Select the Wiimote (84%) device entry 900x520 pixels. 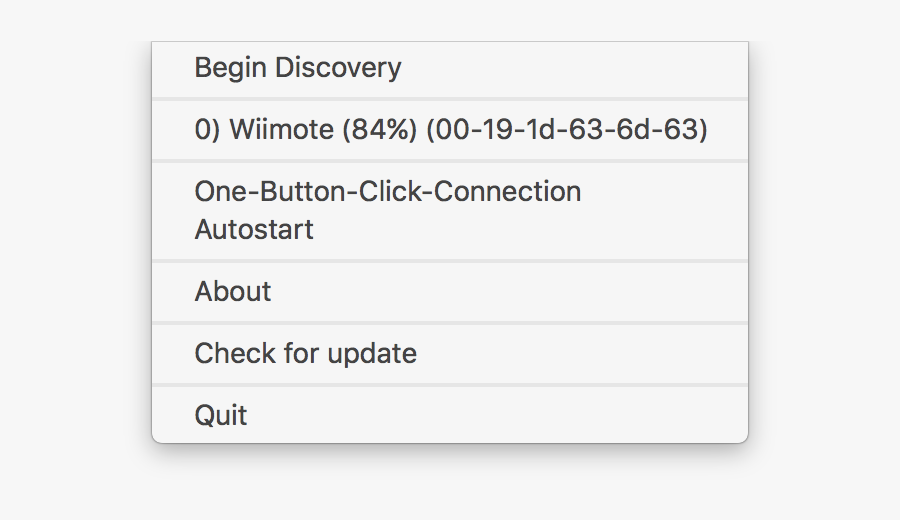tap(450, 130)
